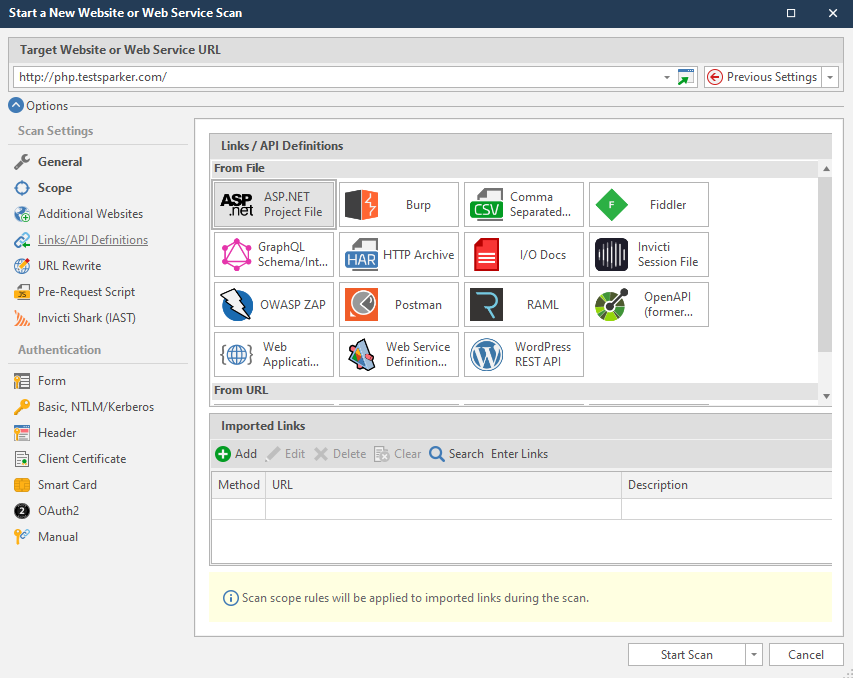Screen dimensions: 853x678
Task: Open Basic, NTLM/Kerberos authentication
Action: click(96, 407)
